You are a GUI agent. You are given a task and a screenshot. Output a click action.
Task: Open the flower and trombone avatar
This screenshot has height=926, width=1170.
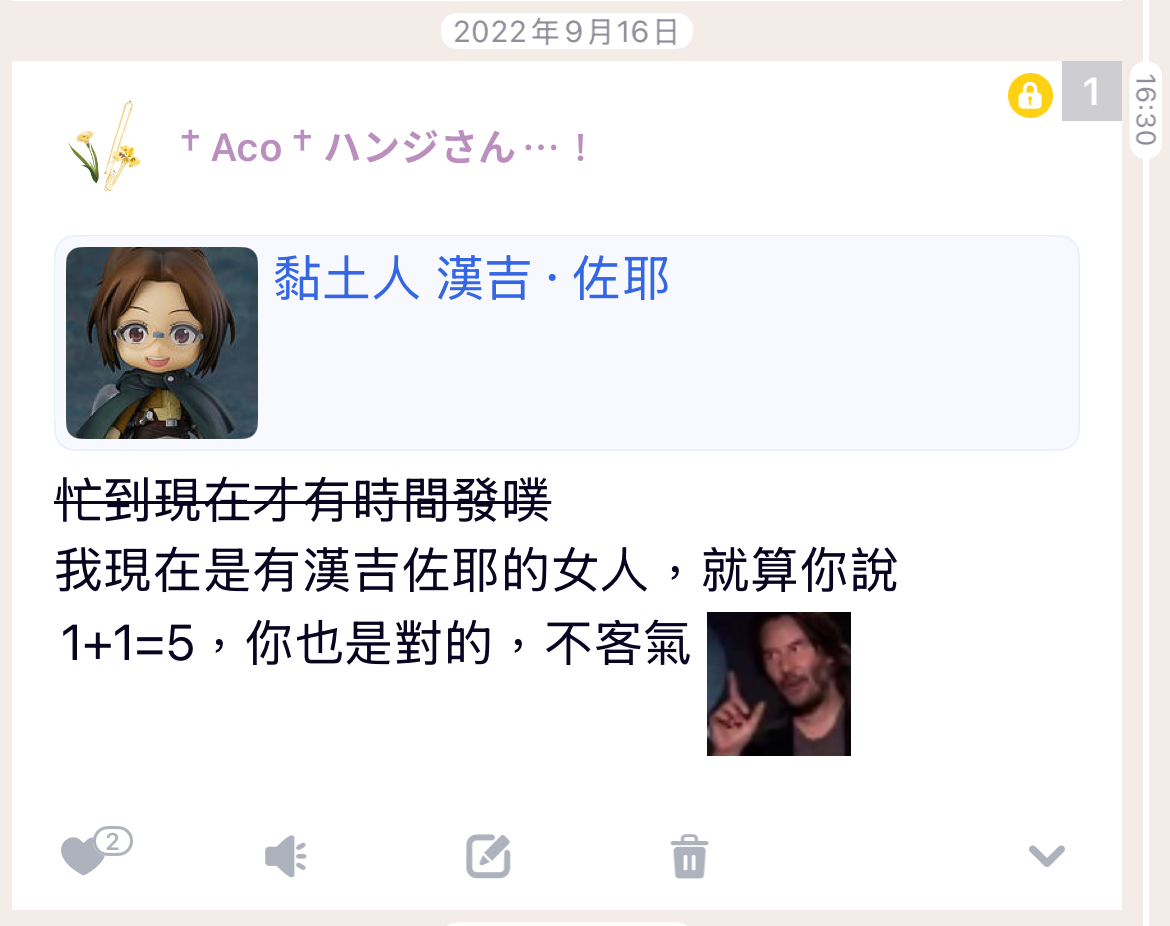(x=105, y=146)
